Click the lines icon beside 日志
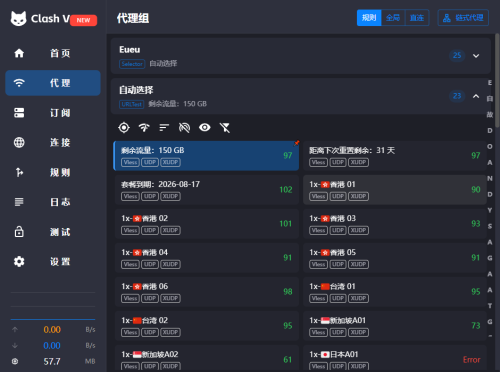500x372 pixels. (19, 202)
